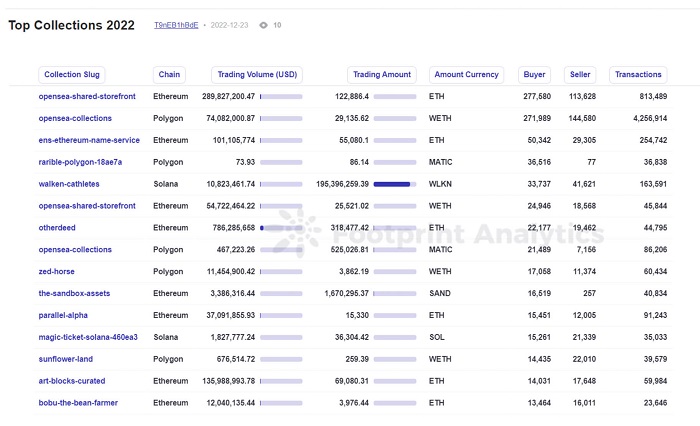
Task: Sort table by Buyer column
Action: tap(535, 75)
